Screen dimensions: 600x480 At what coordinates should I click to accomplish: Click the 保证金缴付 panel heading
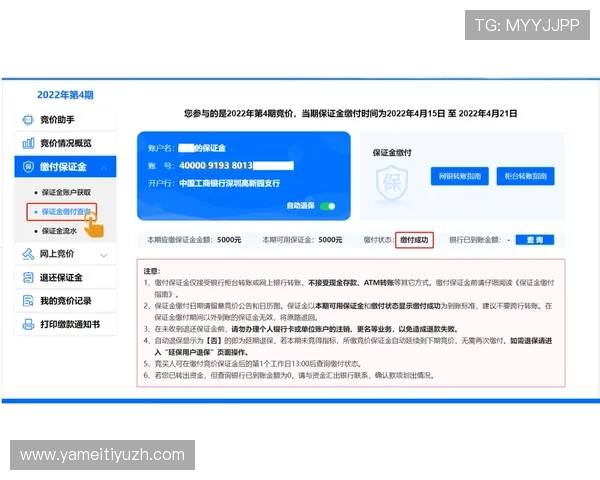pos(392,153)
